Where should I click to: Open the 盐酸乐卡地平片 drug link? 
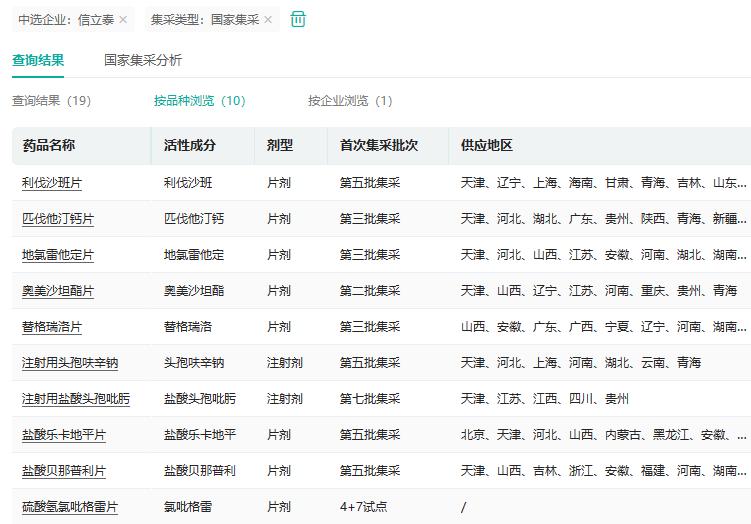(64, 434)
